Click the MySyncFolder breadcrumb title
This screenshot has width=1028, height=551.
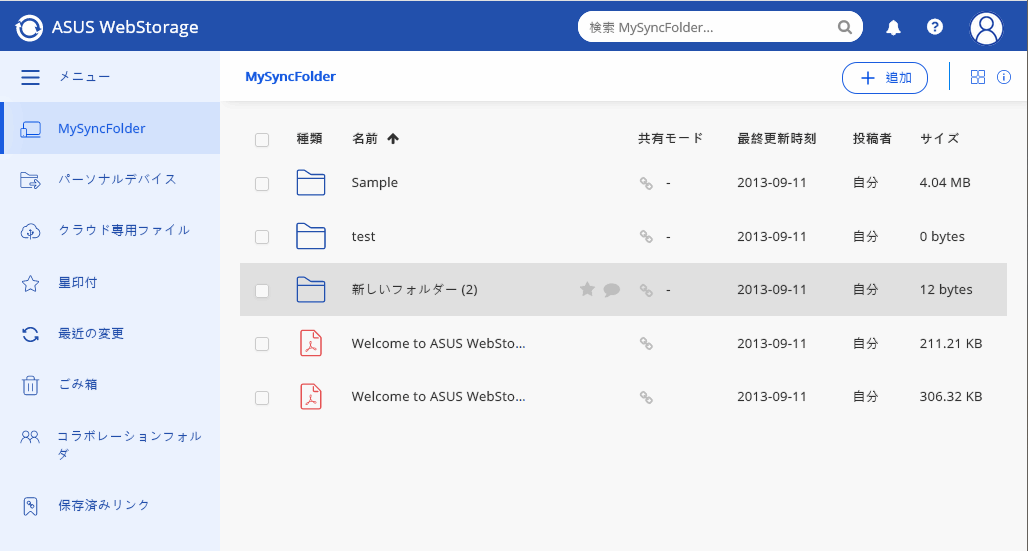pyautogui.click(x=290, y=77)
